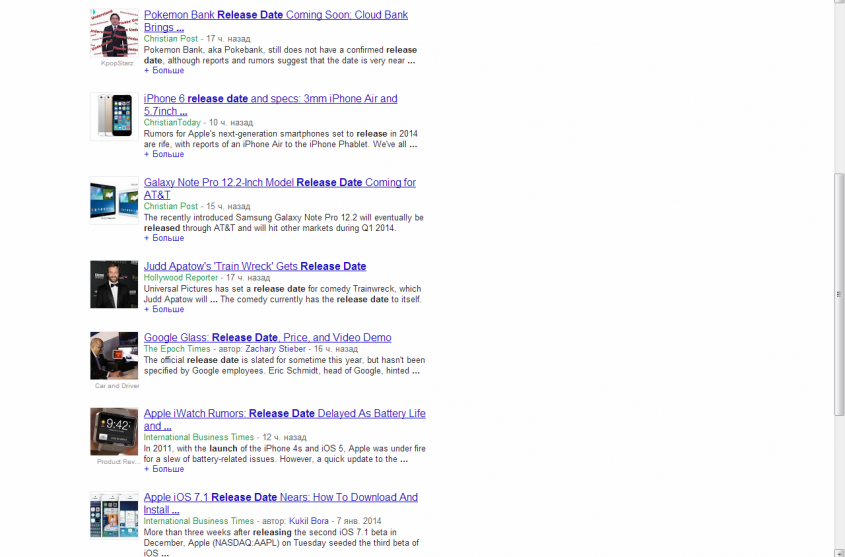The image size is (845, 557).
Task: Click the Judd Apatow photo thumbnail
Action: [x=114, y=284]
